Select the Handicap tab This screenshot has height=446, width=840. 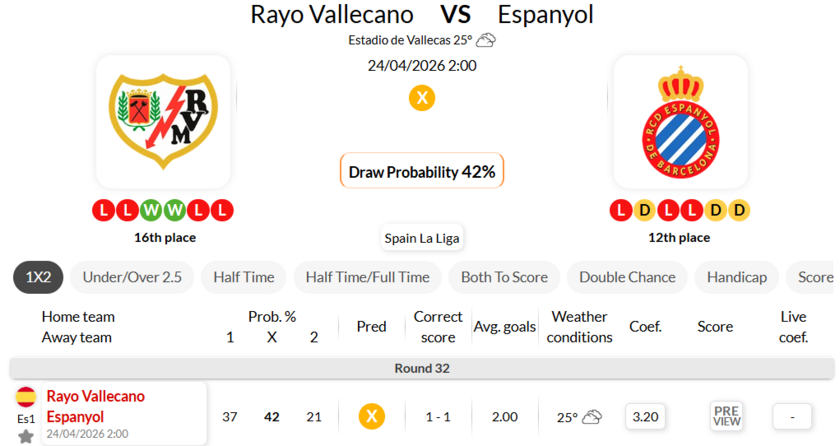tap(737, 277)
